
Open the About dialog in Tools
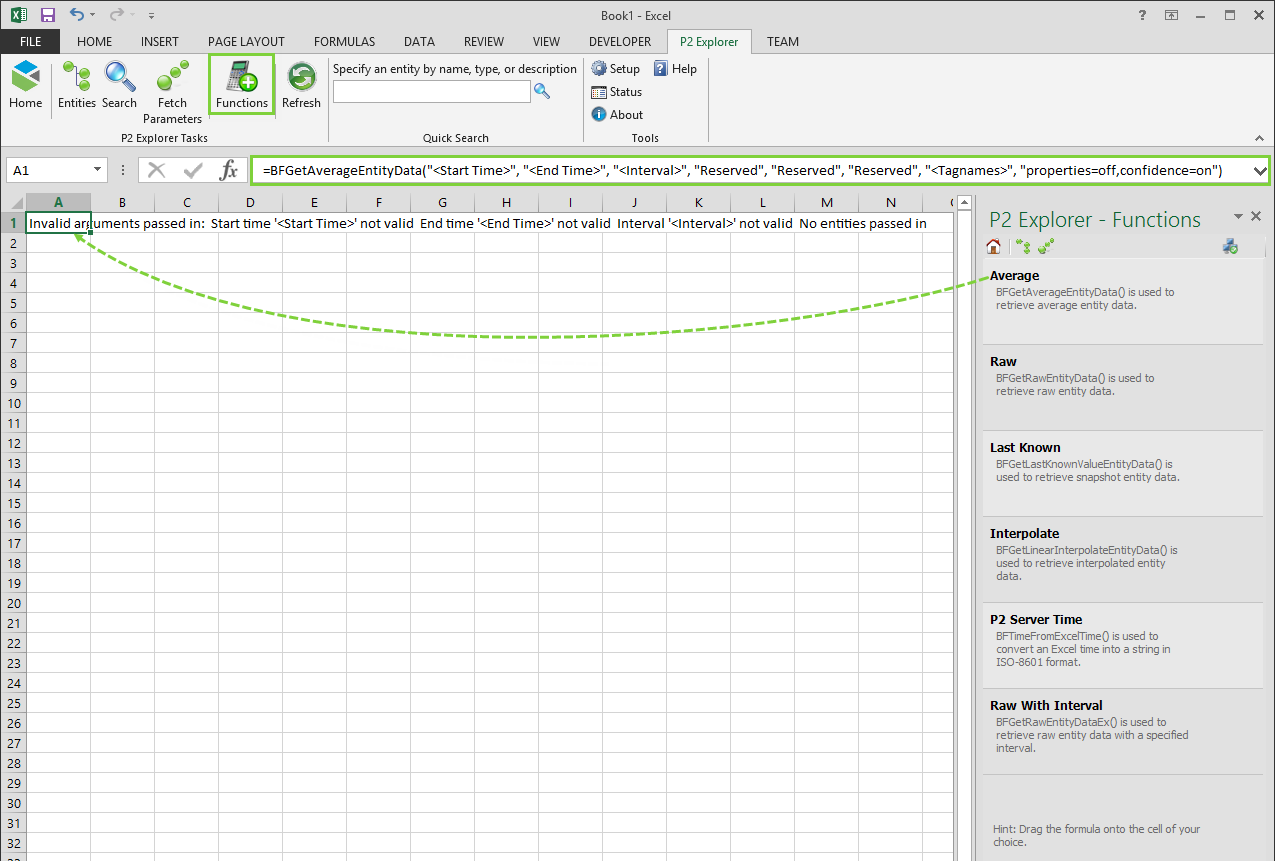point(617,115)
